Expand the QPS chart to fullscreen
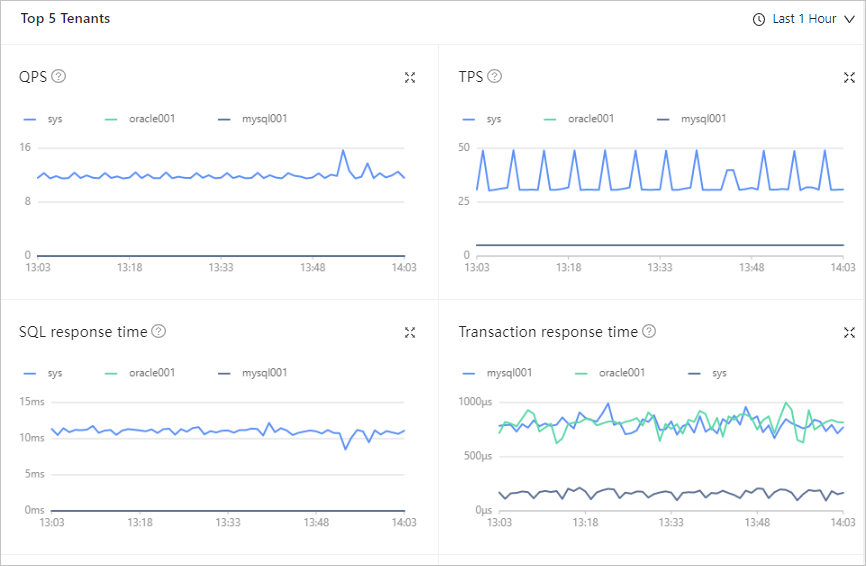 (410, 77)
